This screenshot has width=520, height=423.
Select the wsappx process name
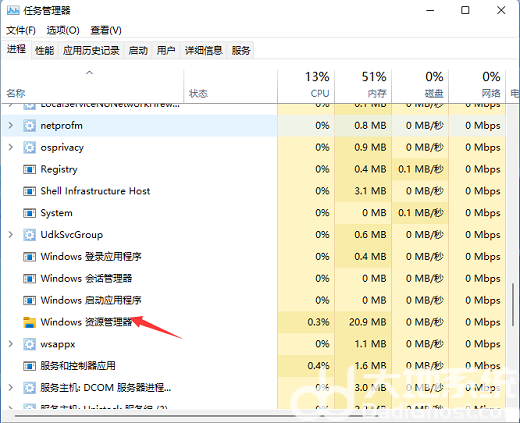point(58,344)
